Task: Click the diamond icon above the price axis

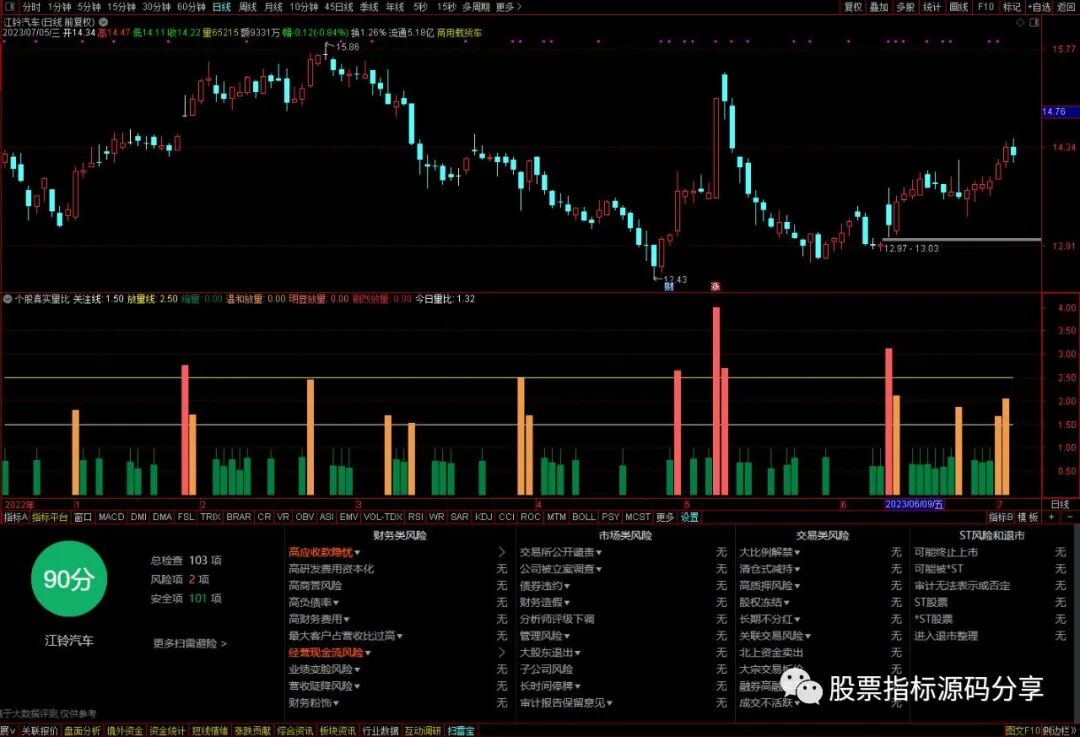Action: (1021, 22)
